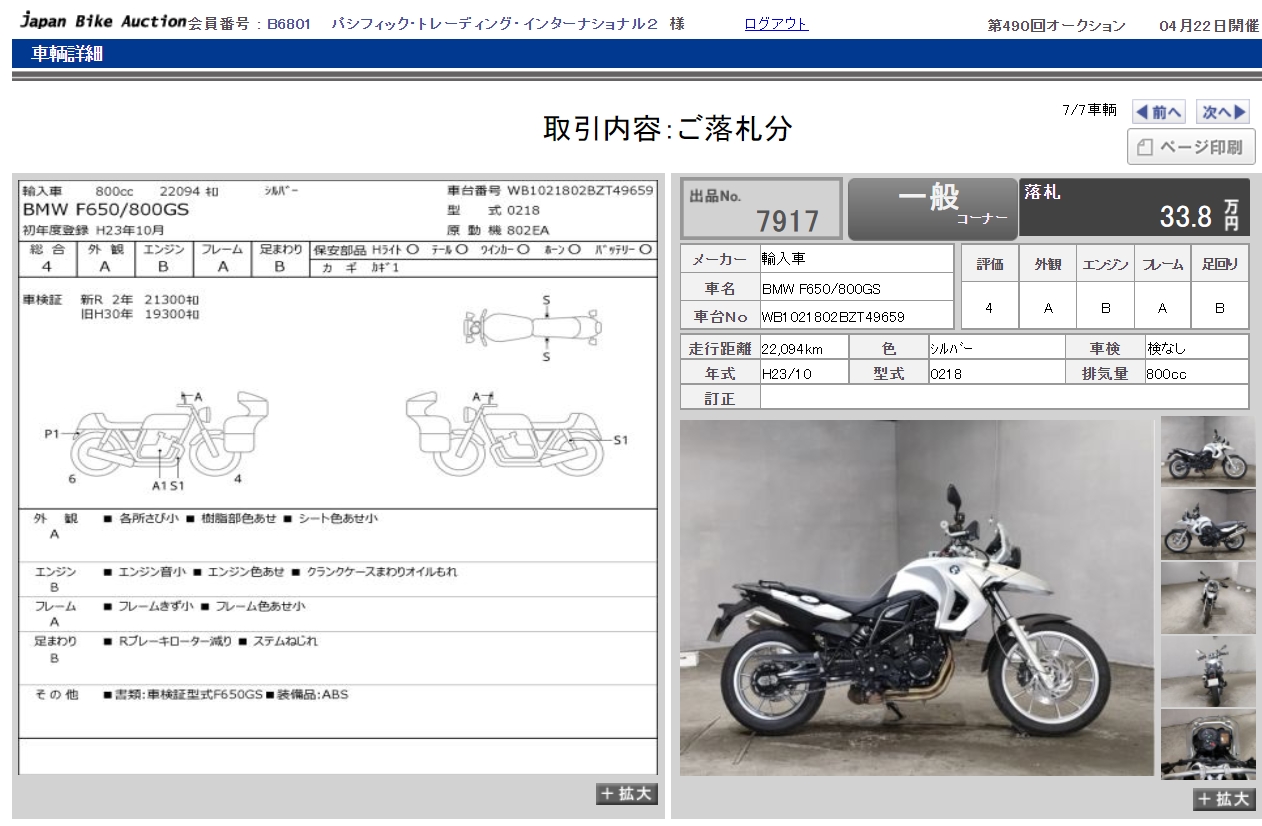This screenshot has height=826, width=1262.
Task: Click the winning bid price 33.8 万円
Action: click(1199, 215)
